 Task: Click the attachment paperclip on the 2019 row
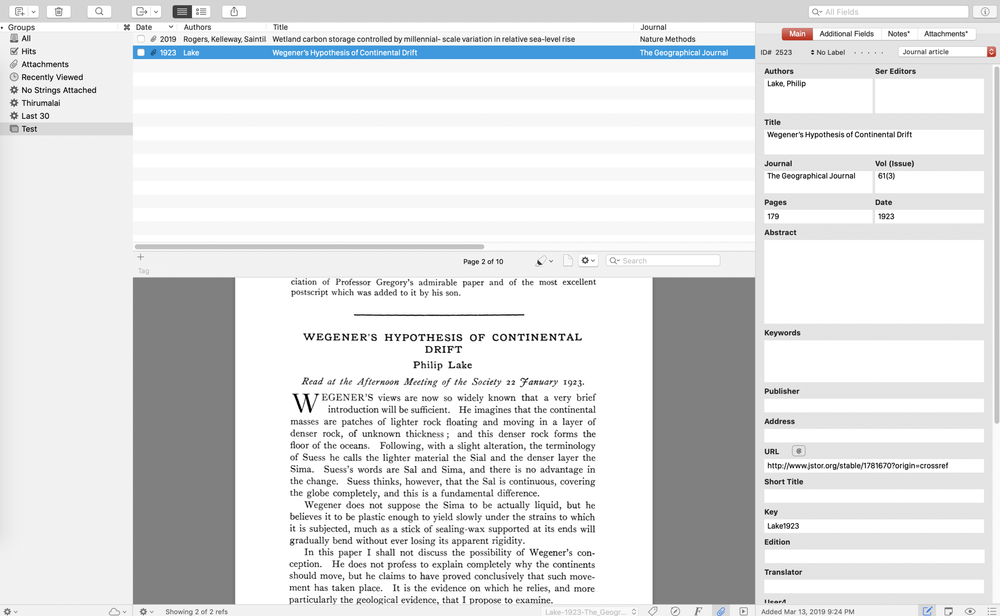tap(153, 39)
